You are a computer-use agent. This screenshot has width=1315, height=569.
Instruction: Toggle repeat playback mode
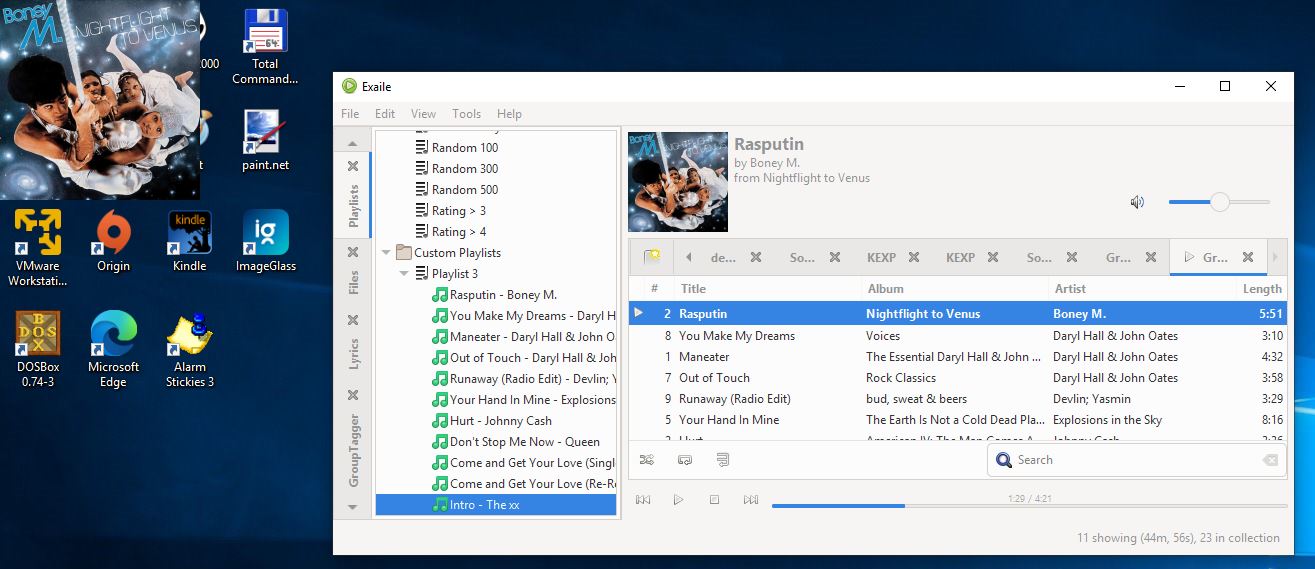click(x=685, y=460)
